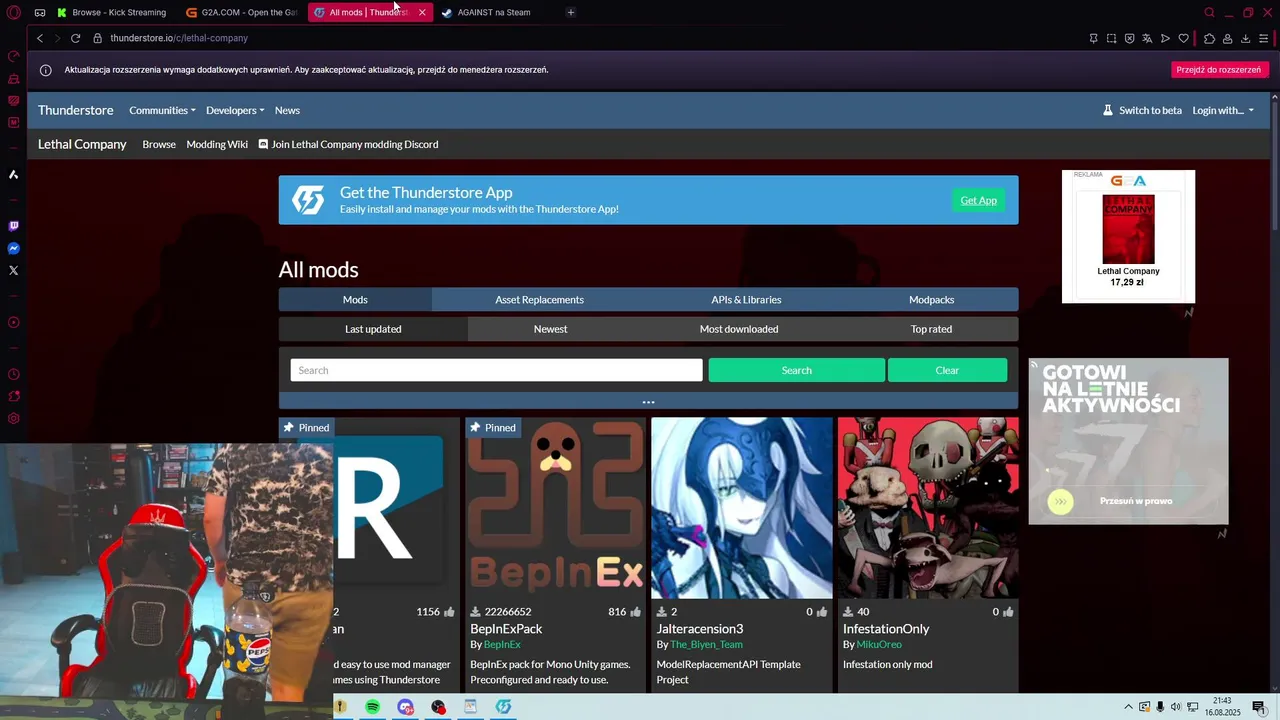Sort by Top rated
Viewport: 1280px width, 720px height.
[931, 328]
